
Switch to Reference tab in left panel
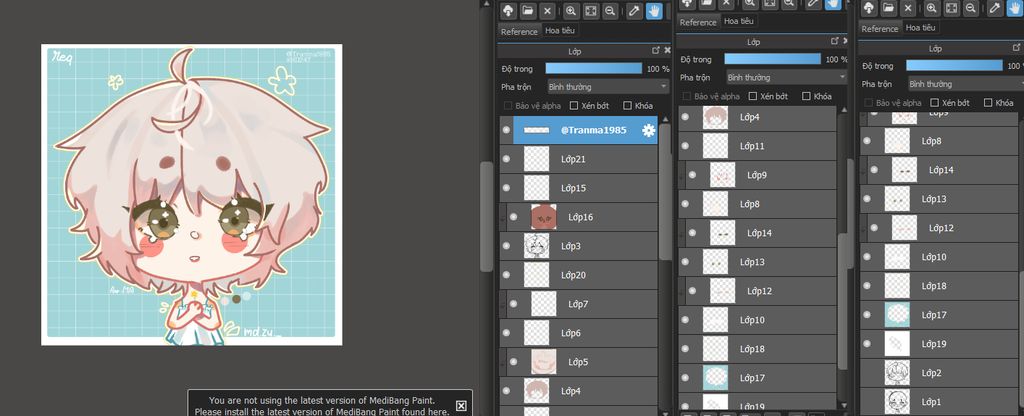[x=519, y=31]
